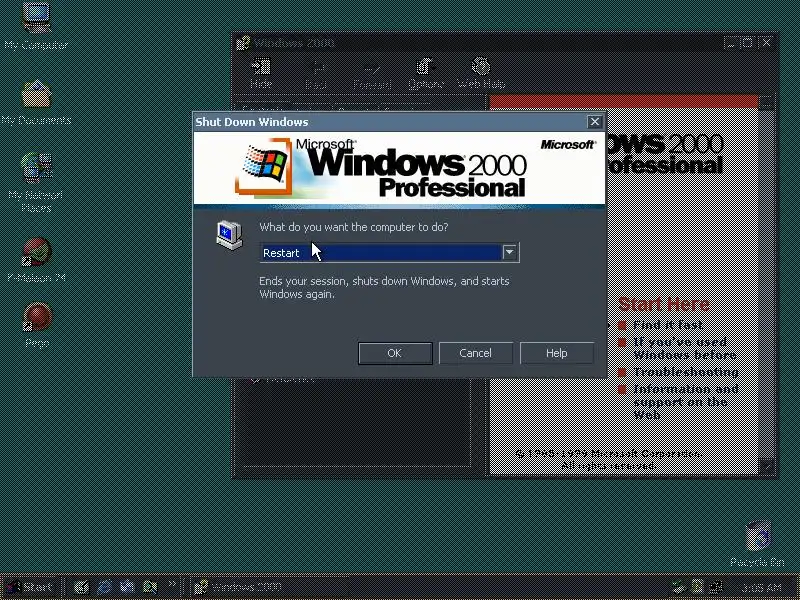This screenshot has height=600, width=800.
Task: Click the Windows 2000 help title bar icon
Action: pyautogui.click(x=243, y=43)
